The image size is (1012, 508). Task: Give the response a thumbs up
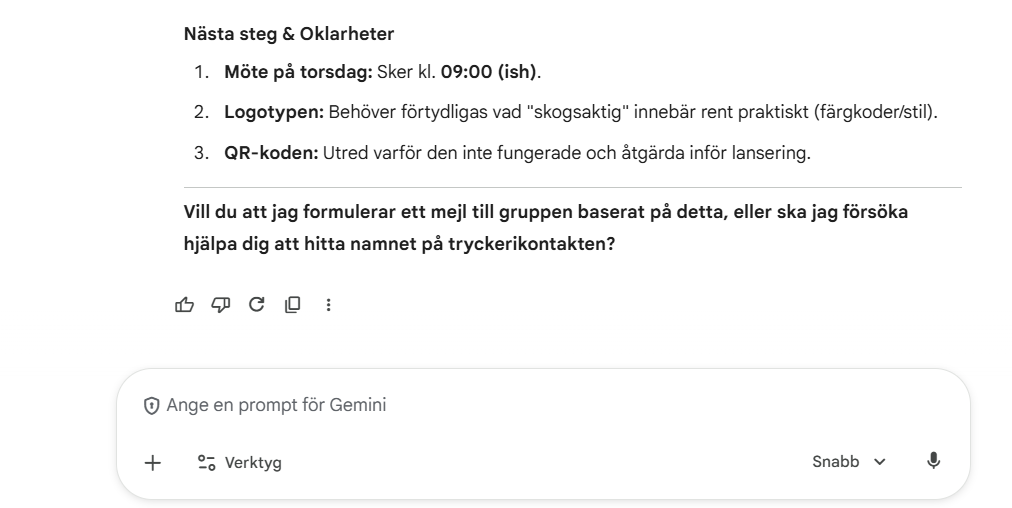pos(185,304)
